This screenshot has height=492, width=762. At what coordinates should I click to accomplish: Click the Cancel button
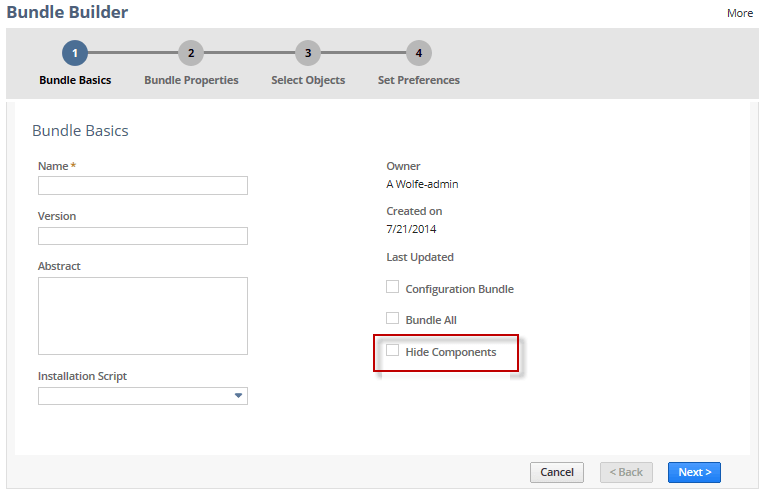tap(557, 472)
